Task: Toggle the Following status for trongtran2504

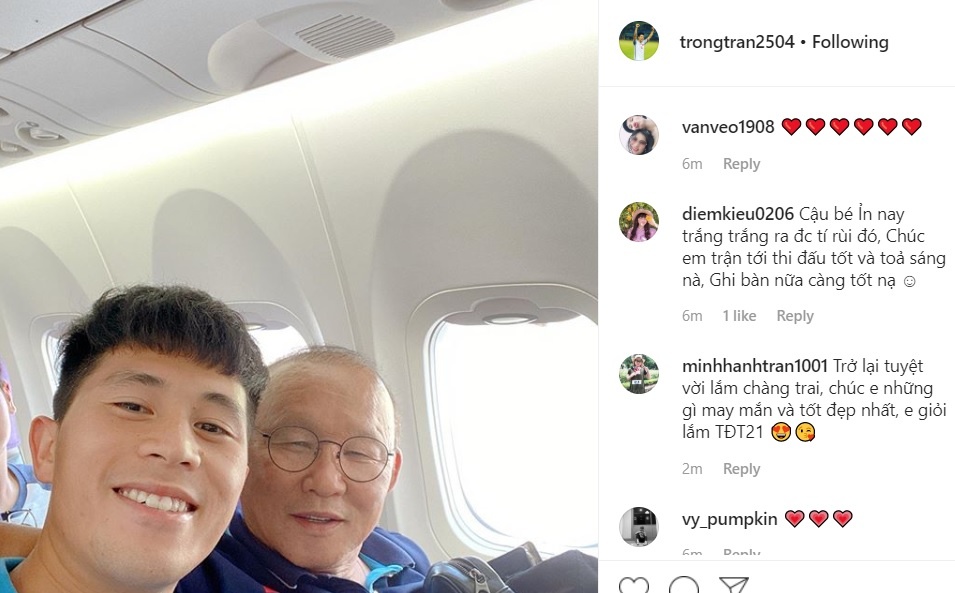Action: coord(850,42)
